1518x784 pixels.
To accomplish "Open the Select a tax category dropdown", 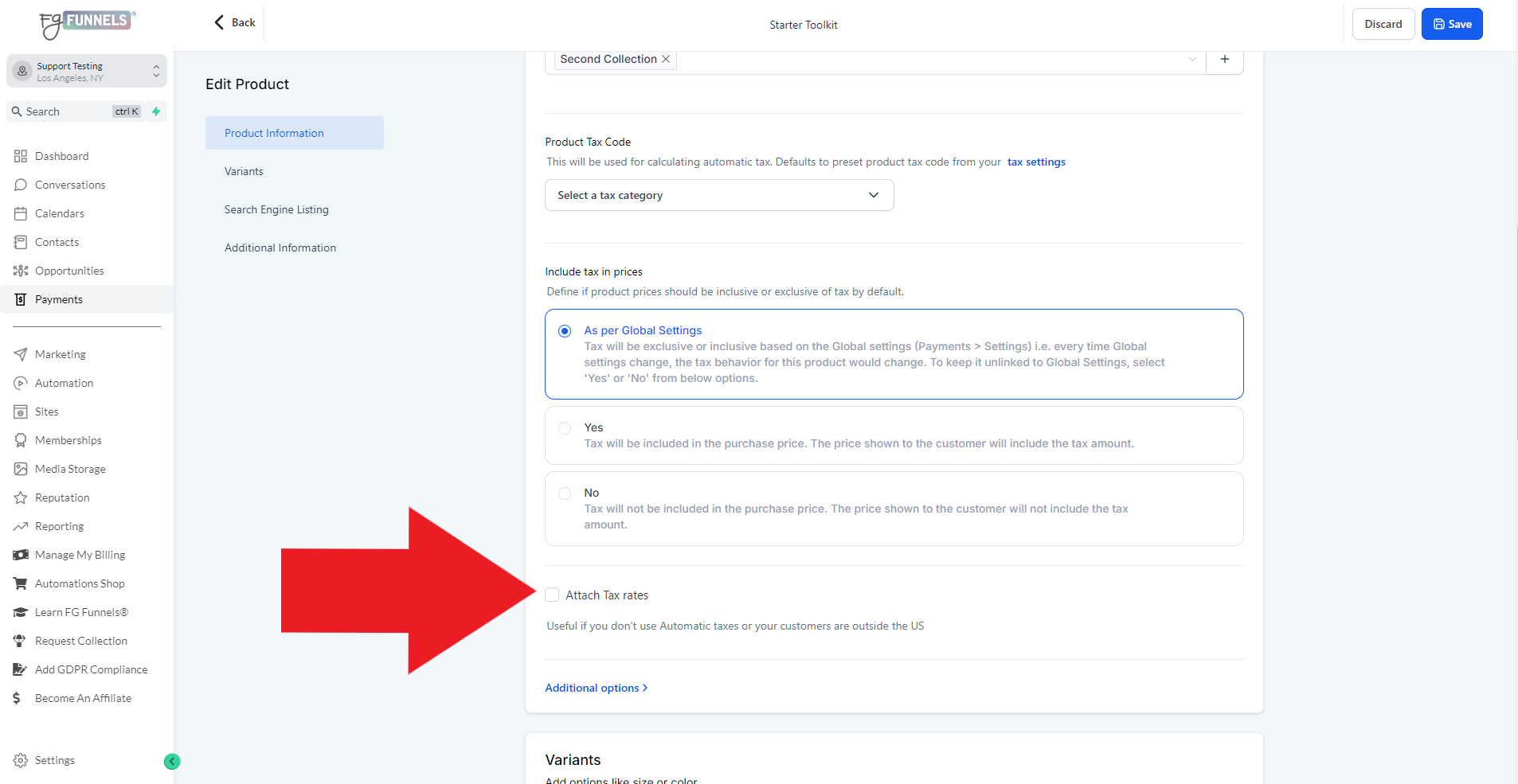I will point(719,195).
